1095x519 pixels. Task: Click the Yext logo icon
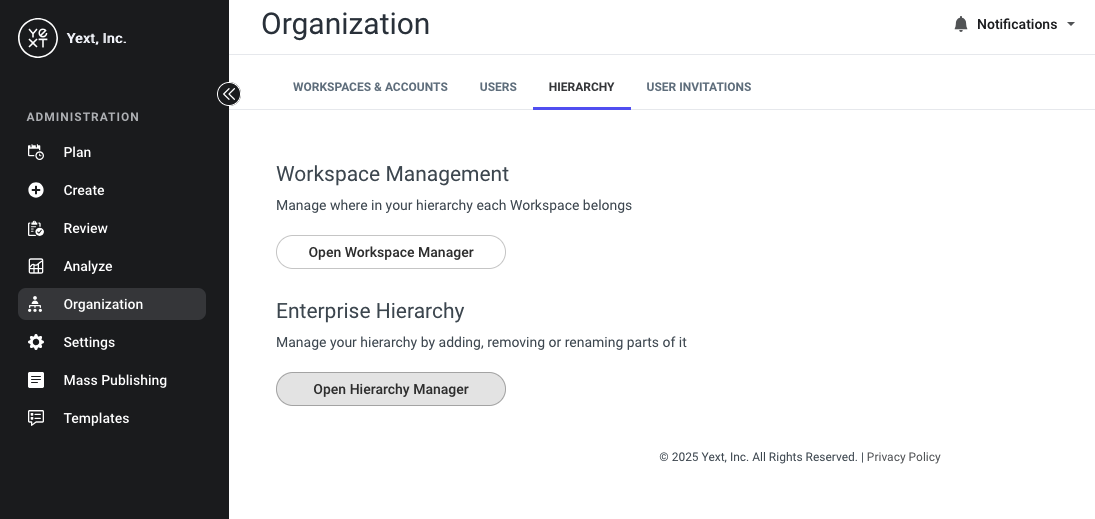point(38,38)
